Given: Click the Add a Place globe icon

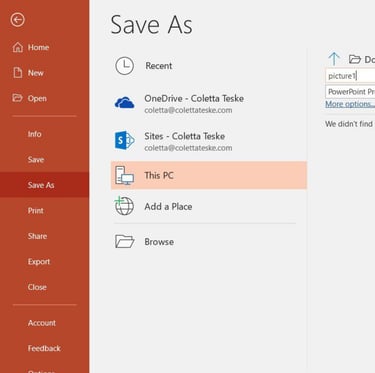Looking at the screenshot, I should (x=124, y=206).
